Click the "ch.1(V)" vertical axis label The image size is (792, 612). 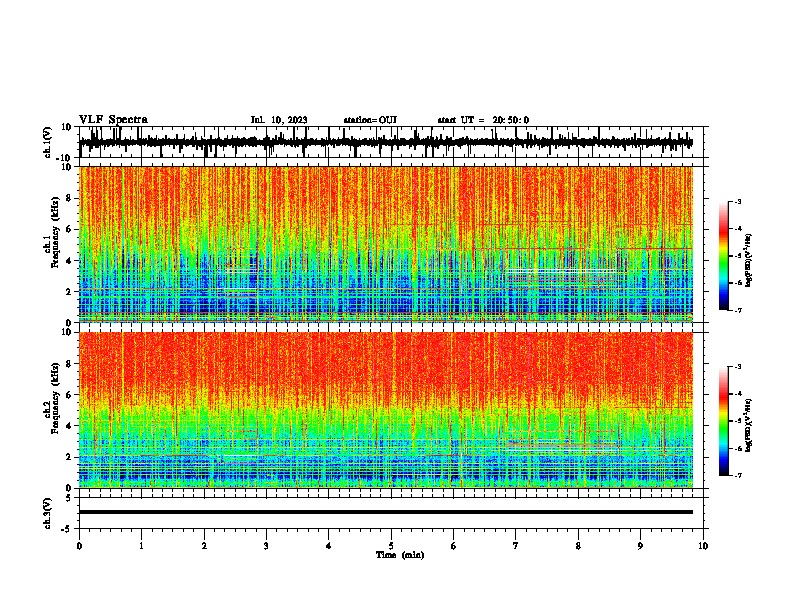pyautogui.click(x=48, y=142)
